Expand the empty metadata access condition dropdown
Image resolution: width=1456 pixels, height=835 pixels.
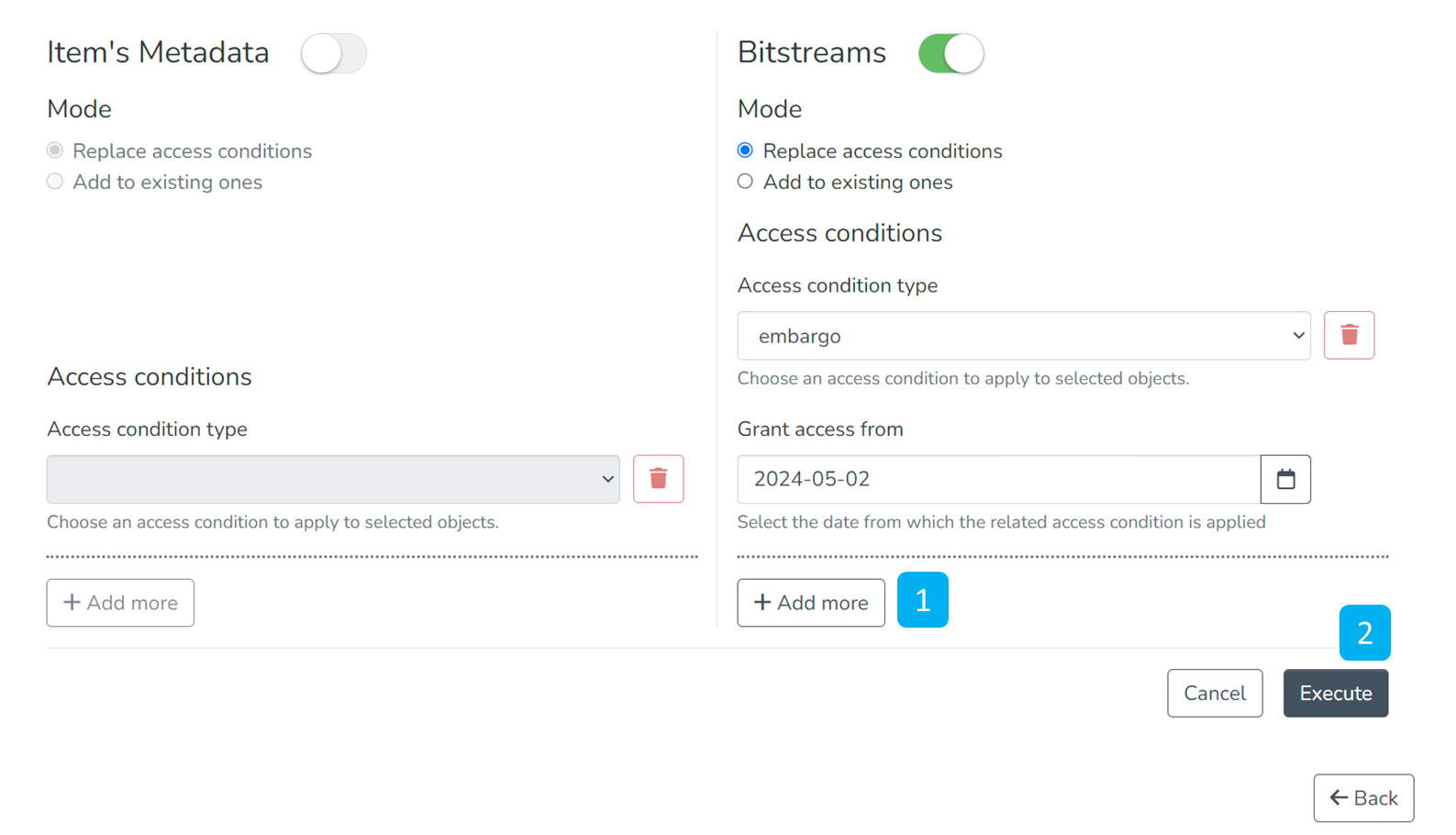[x=333, y=479]
